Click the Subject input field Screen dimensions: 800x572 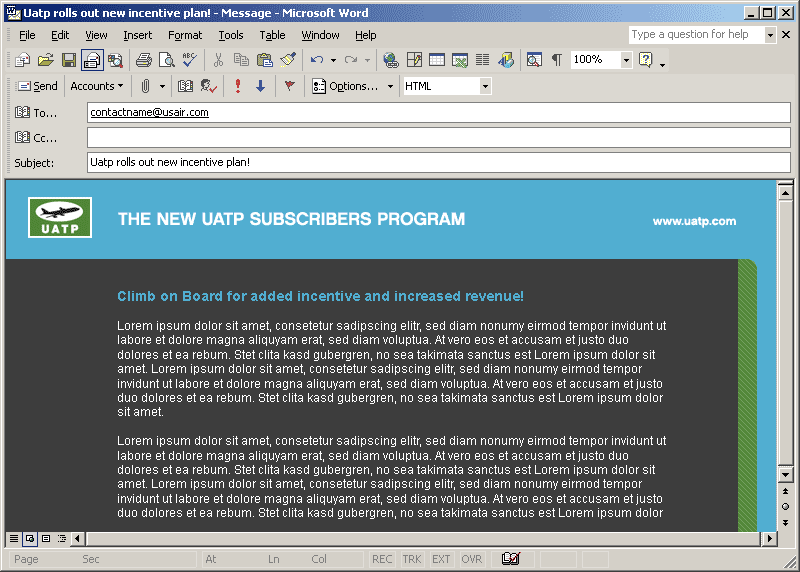[438, 162]
